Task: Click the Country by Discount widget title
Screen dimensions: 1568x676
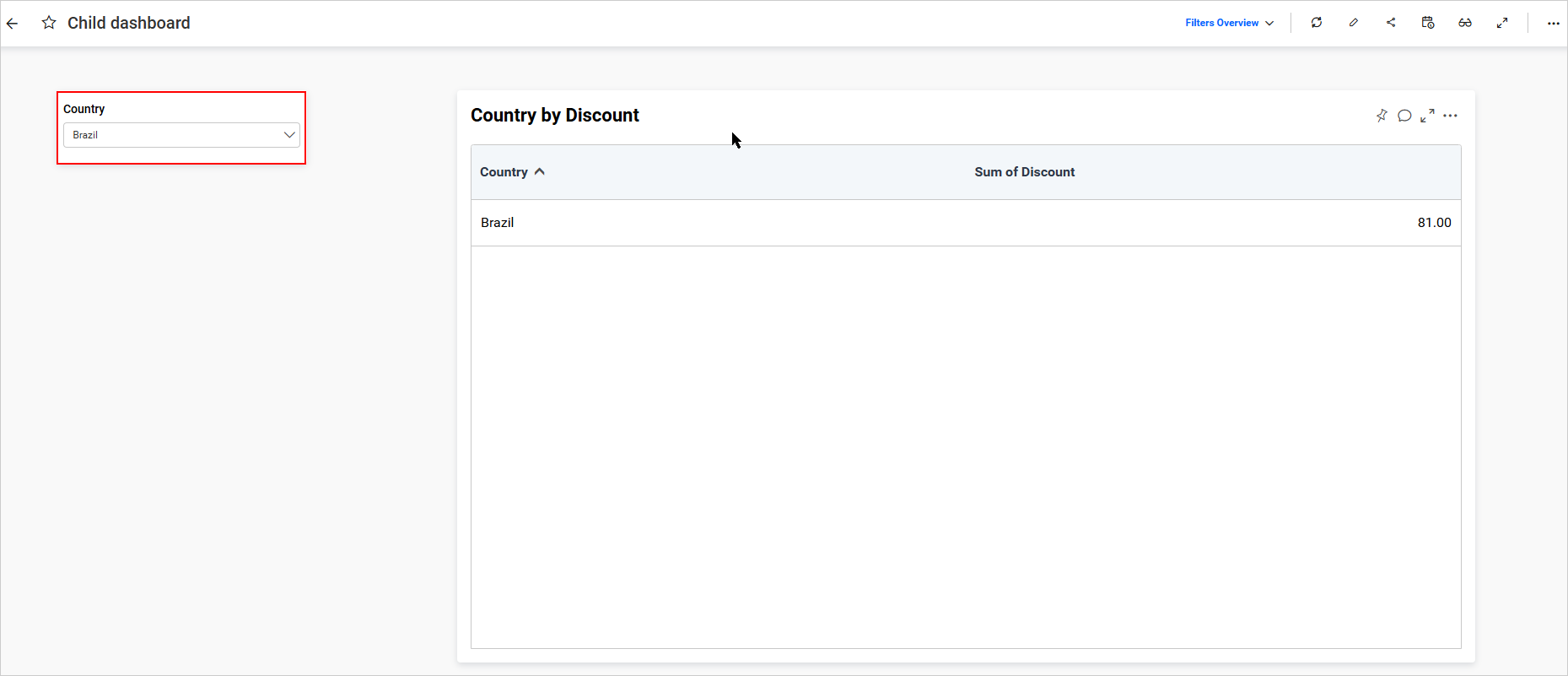Action: [x=554, y=116]
